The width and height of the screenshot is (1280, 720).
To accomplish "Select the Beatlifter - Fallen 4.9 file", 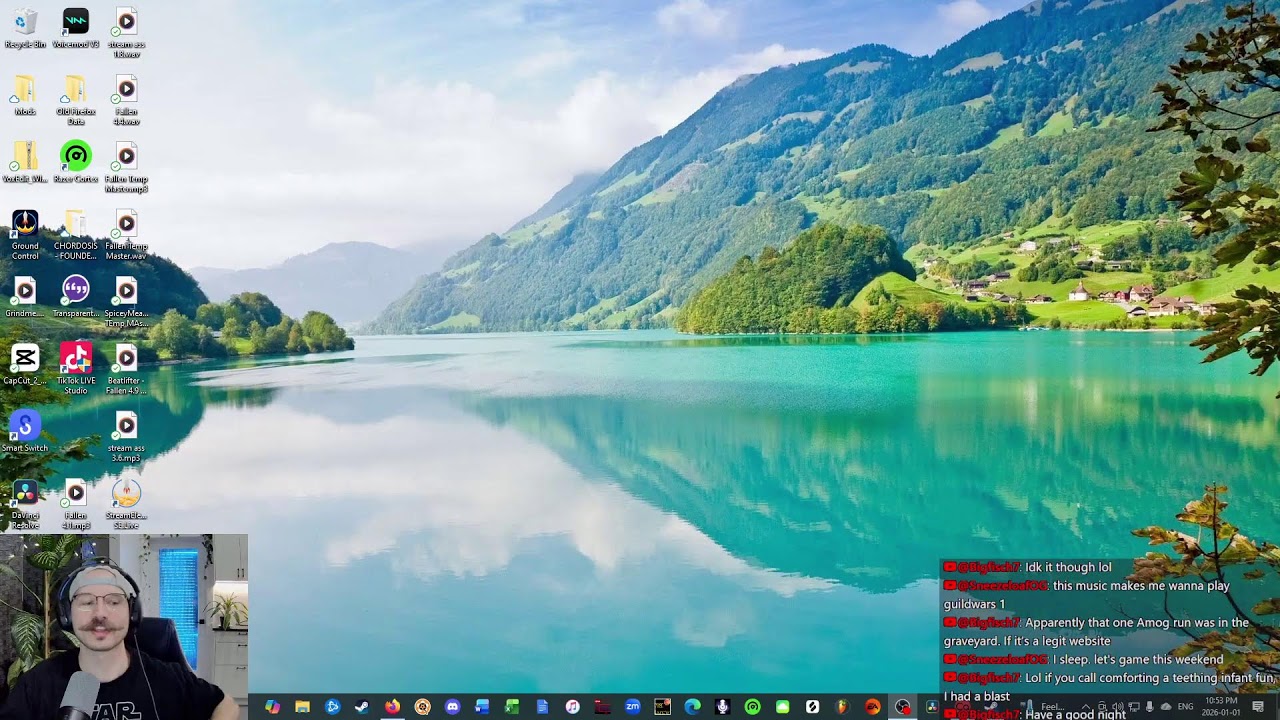I will click(126, 369).
